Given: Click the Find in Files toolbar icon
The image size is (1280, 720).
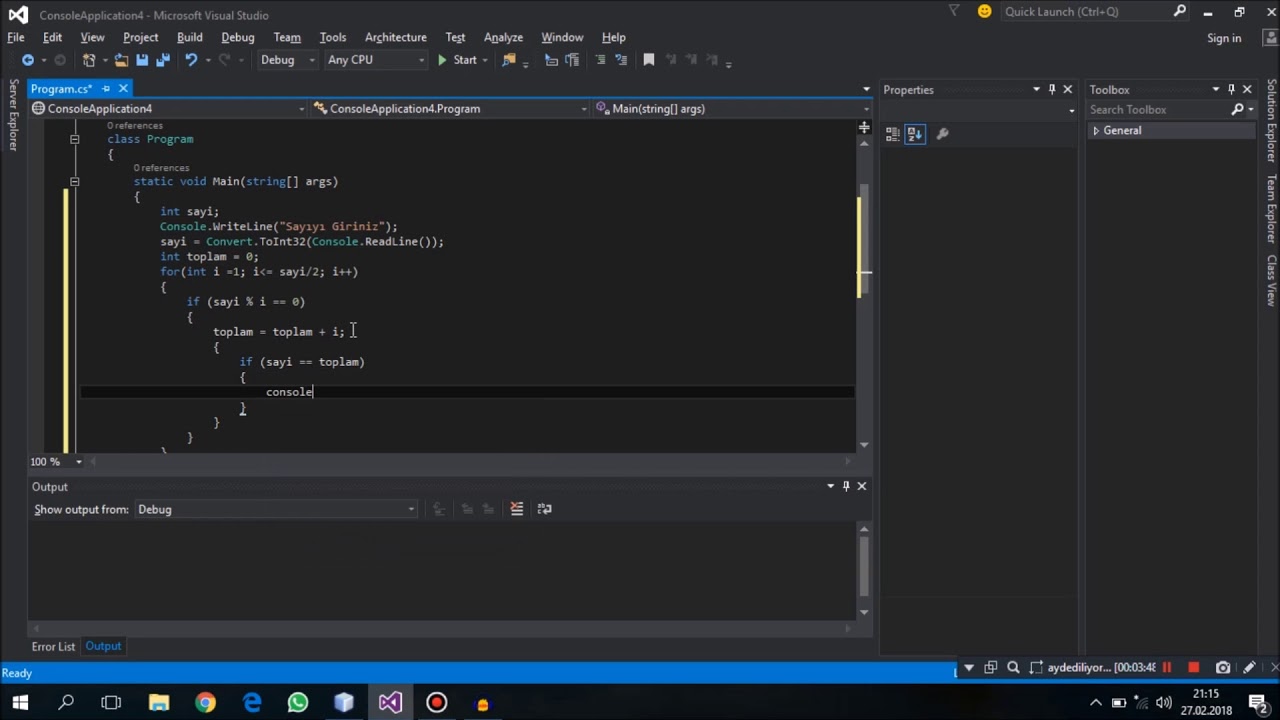Looking at the screenshot, I should (509, 60).
